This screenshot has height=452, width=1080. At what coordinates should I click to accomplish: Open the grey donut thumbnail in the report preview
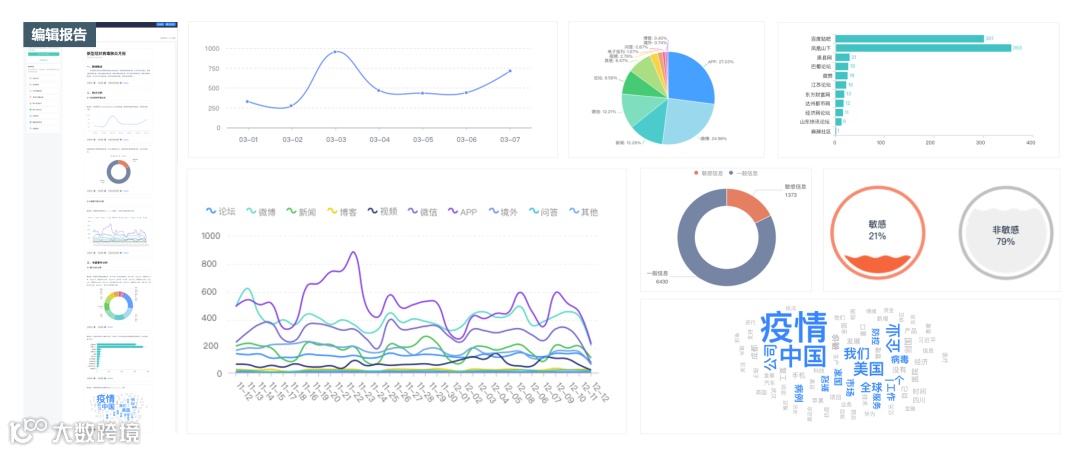point(118,172)
